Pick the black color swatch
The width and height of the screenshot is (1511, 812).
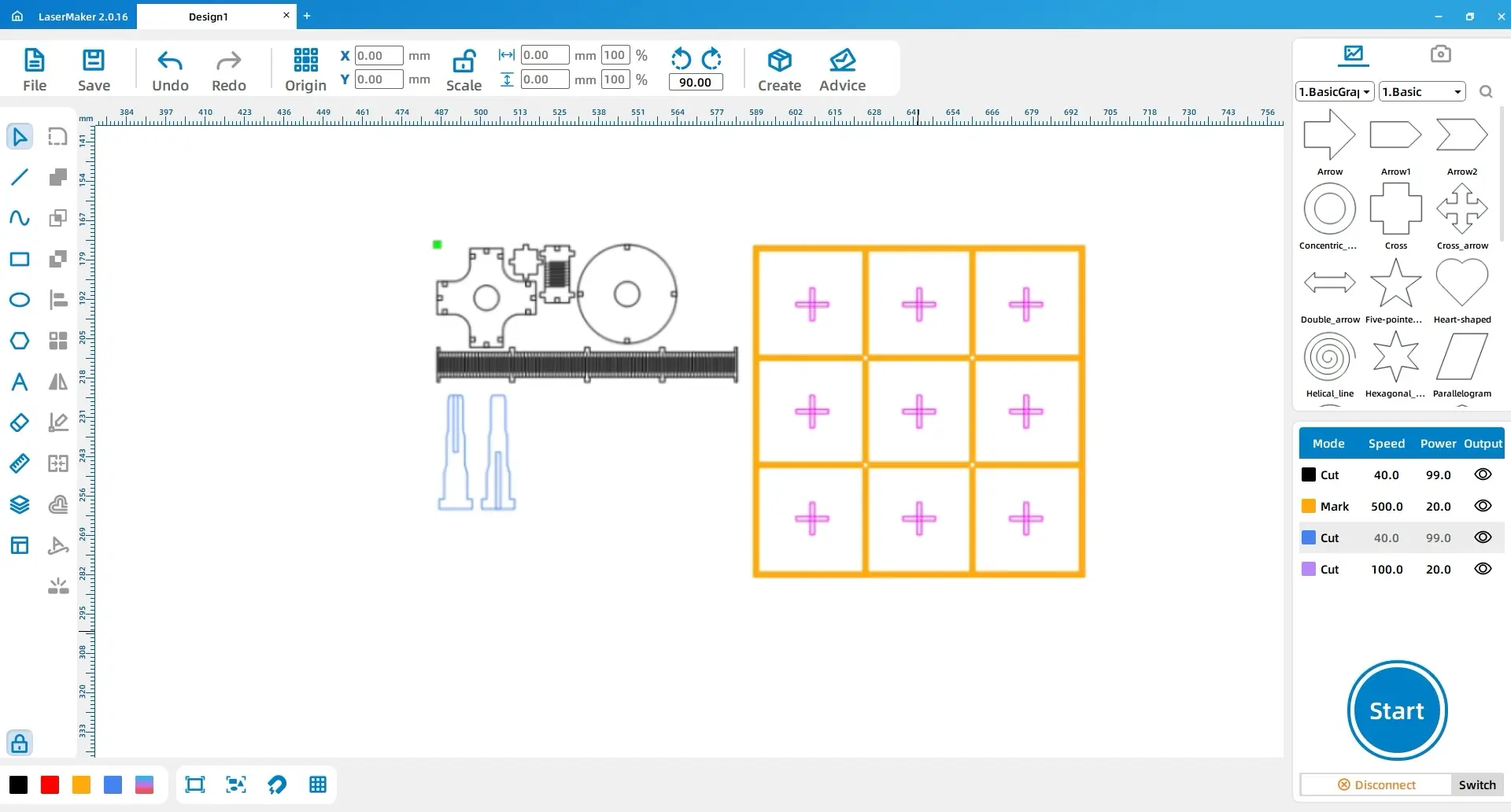[18, 784]
